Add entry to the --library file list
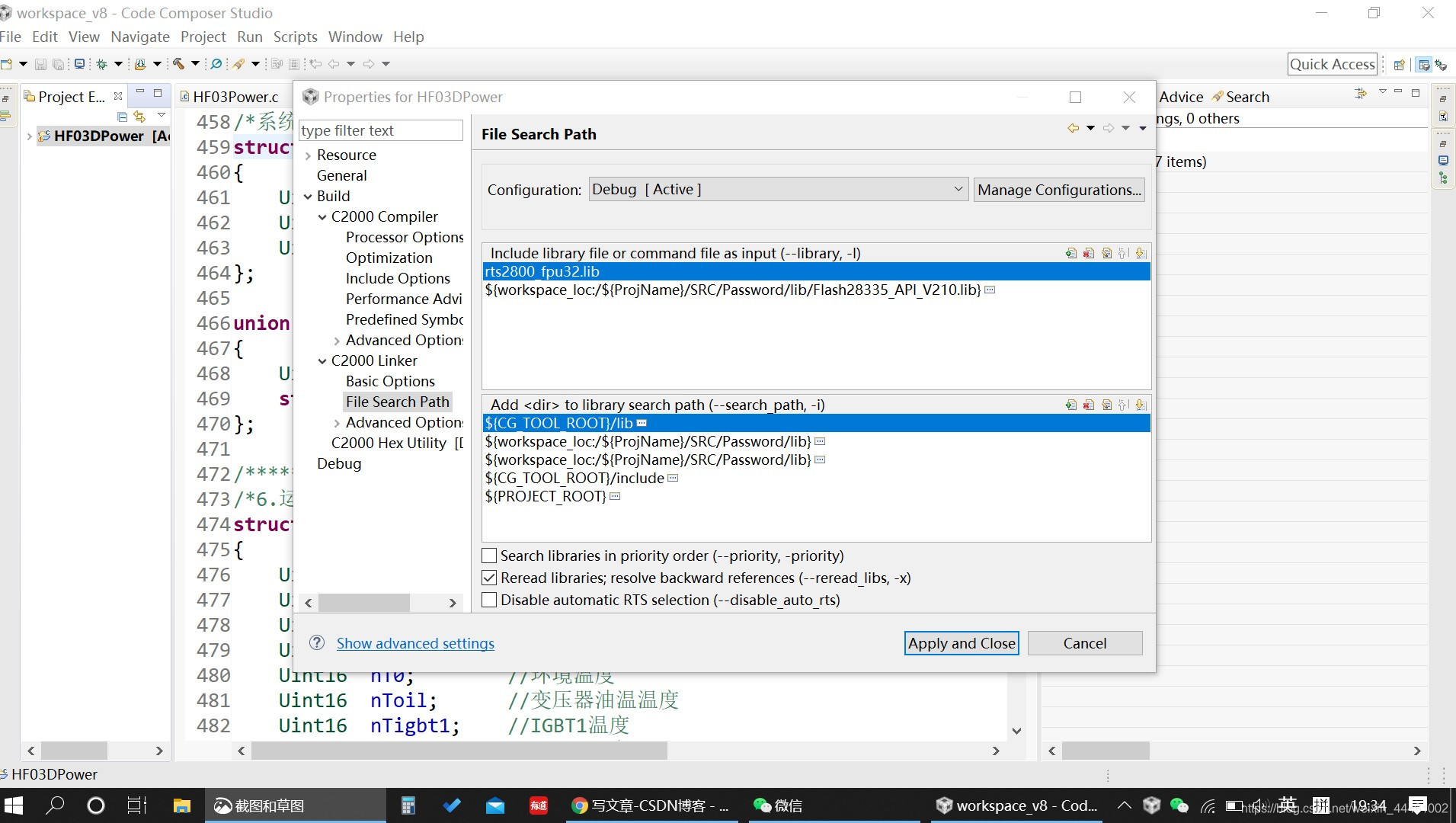 [x=1071, y=253]
